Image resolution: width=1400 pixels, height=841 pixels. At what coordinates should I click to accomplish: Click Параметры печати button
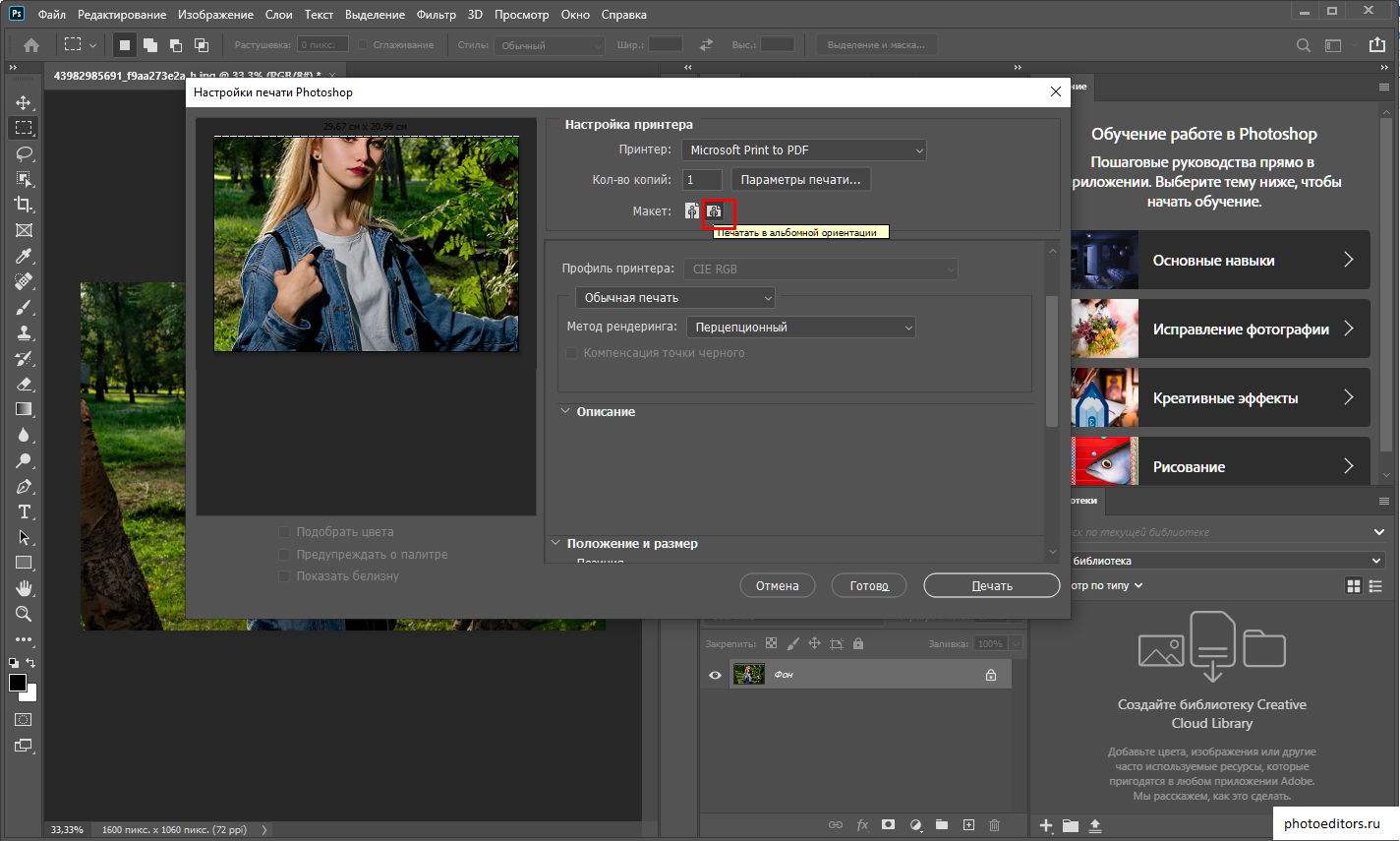tap(800, 180)
